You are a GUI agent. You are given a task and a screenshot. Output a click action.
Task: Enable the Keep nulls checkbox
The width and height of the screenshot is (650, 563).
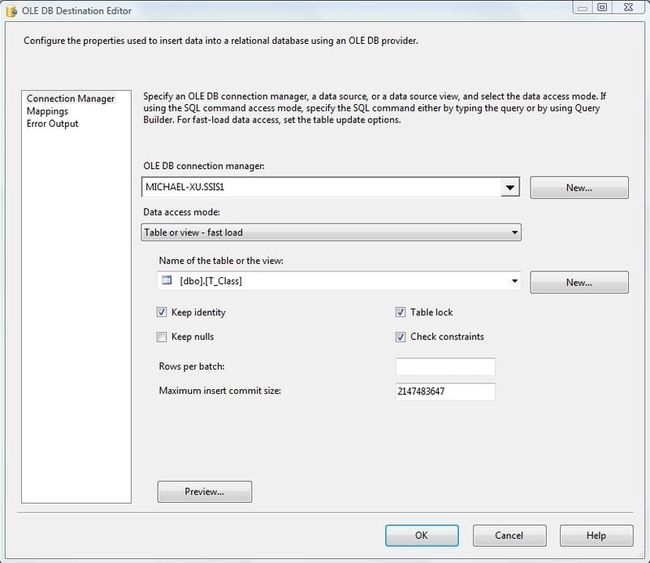(162, 337)
